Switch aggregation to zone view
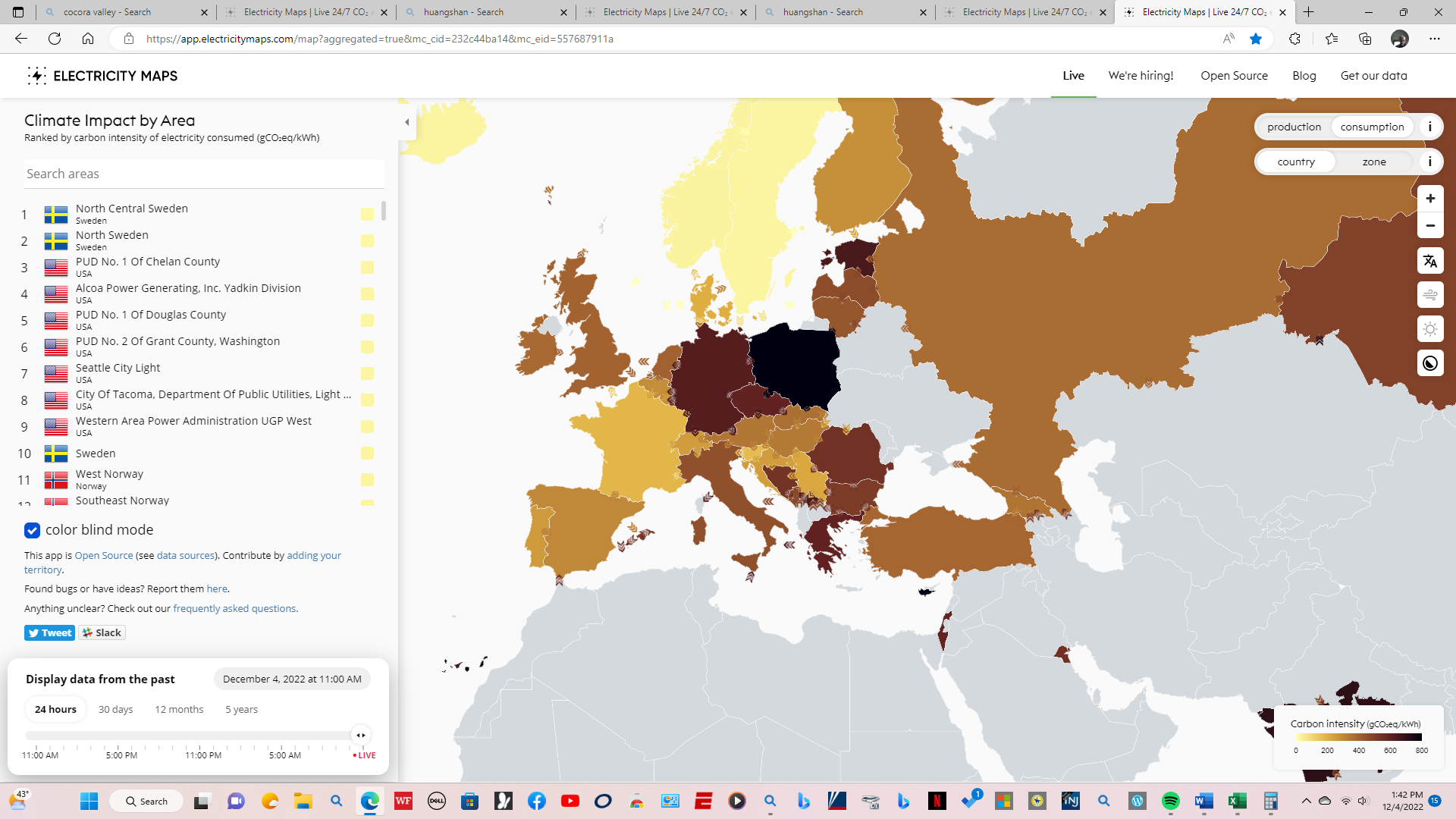 [x=1373, y=162]
